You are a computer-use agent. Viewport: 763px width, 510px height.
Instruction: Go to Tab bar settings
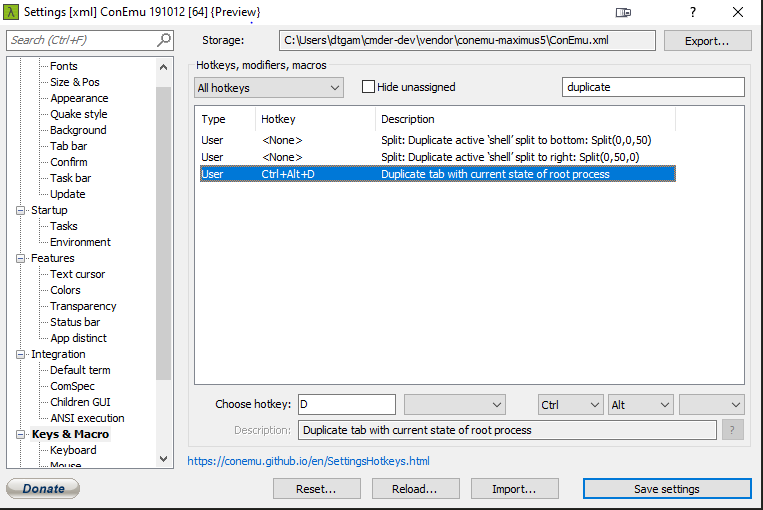click(69, 146)
